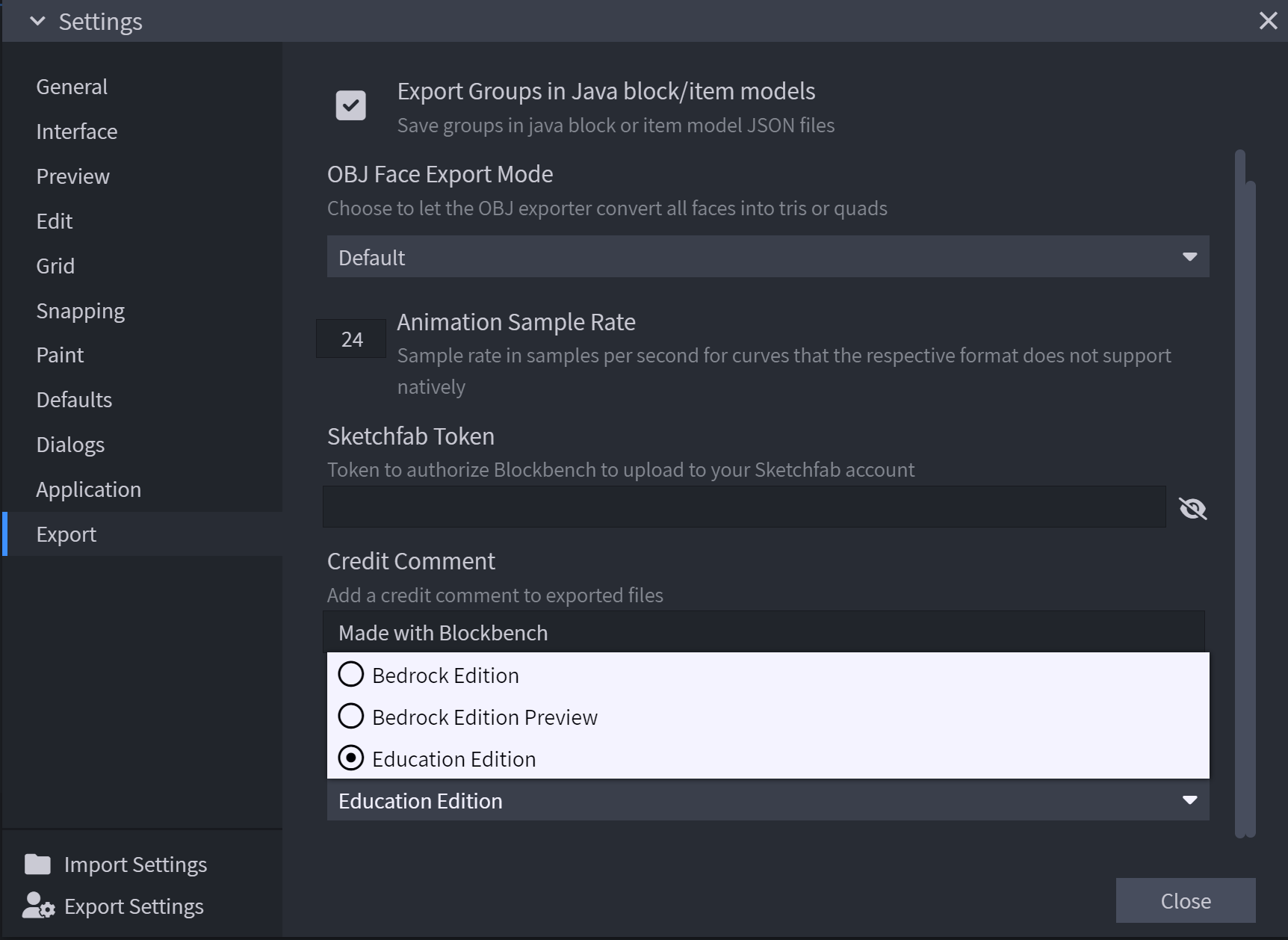This screenshot has height=940, width=1288.
Task: Collapse the Settings title chevron
Action: click(37, 22)
